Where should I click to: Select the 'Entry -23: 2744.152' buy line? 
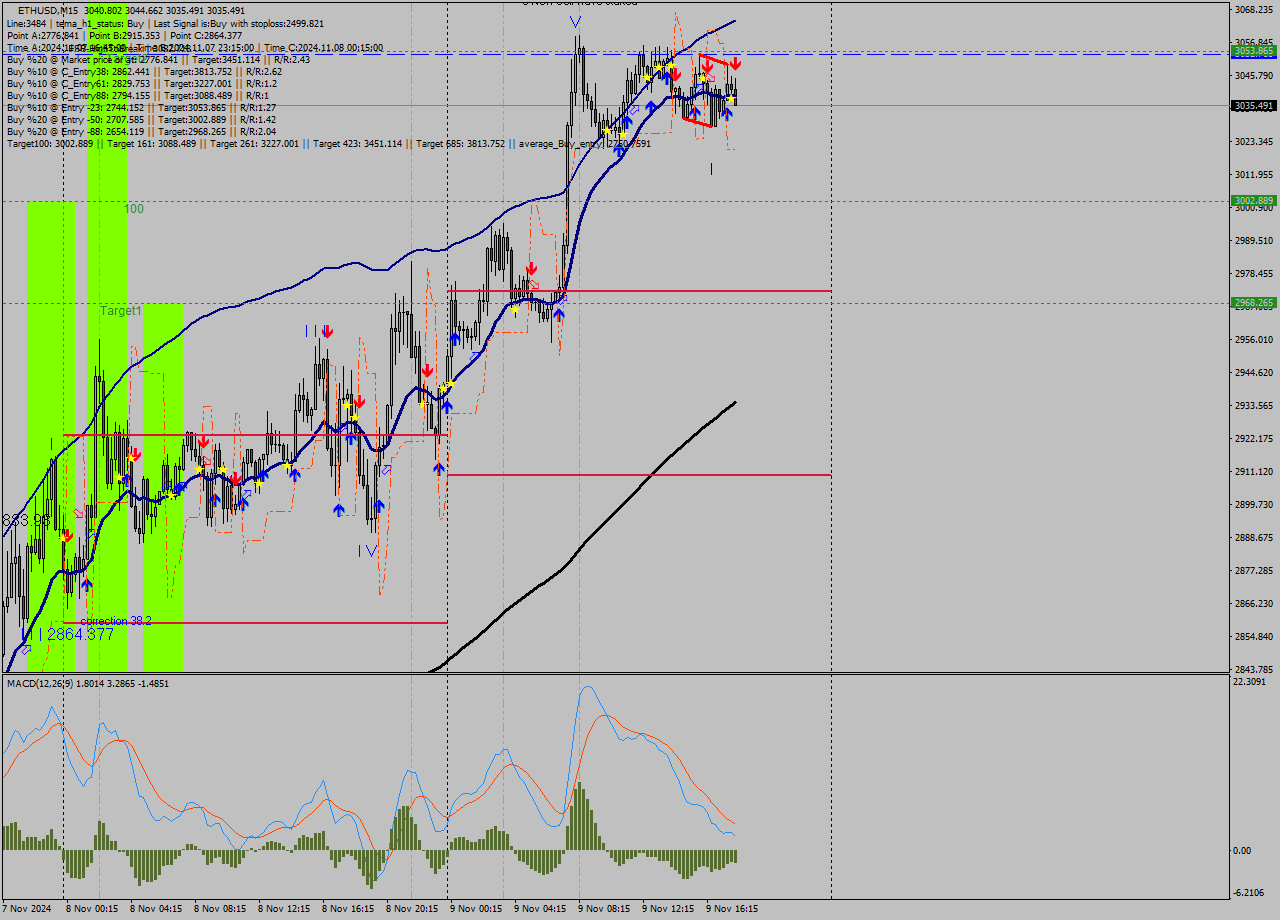click(141, 107)
